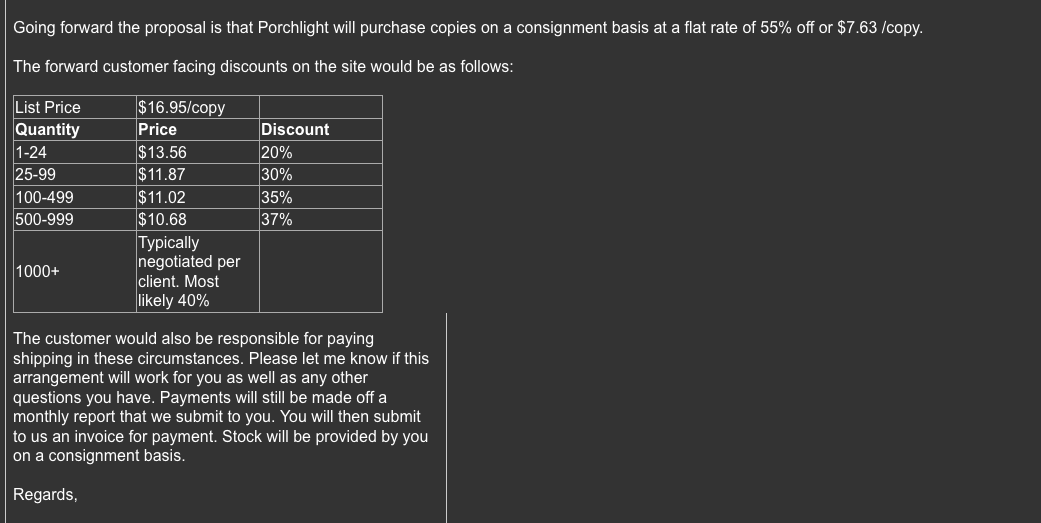Image resolution: width=1041 pixels, height=523 pixels.
Task: Click the "$10.68" price cell
Action: 162,220
